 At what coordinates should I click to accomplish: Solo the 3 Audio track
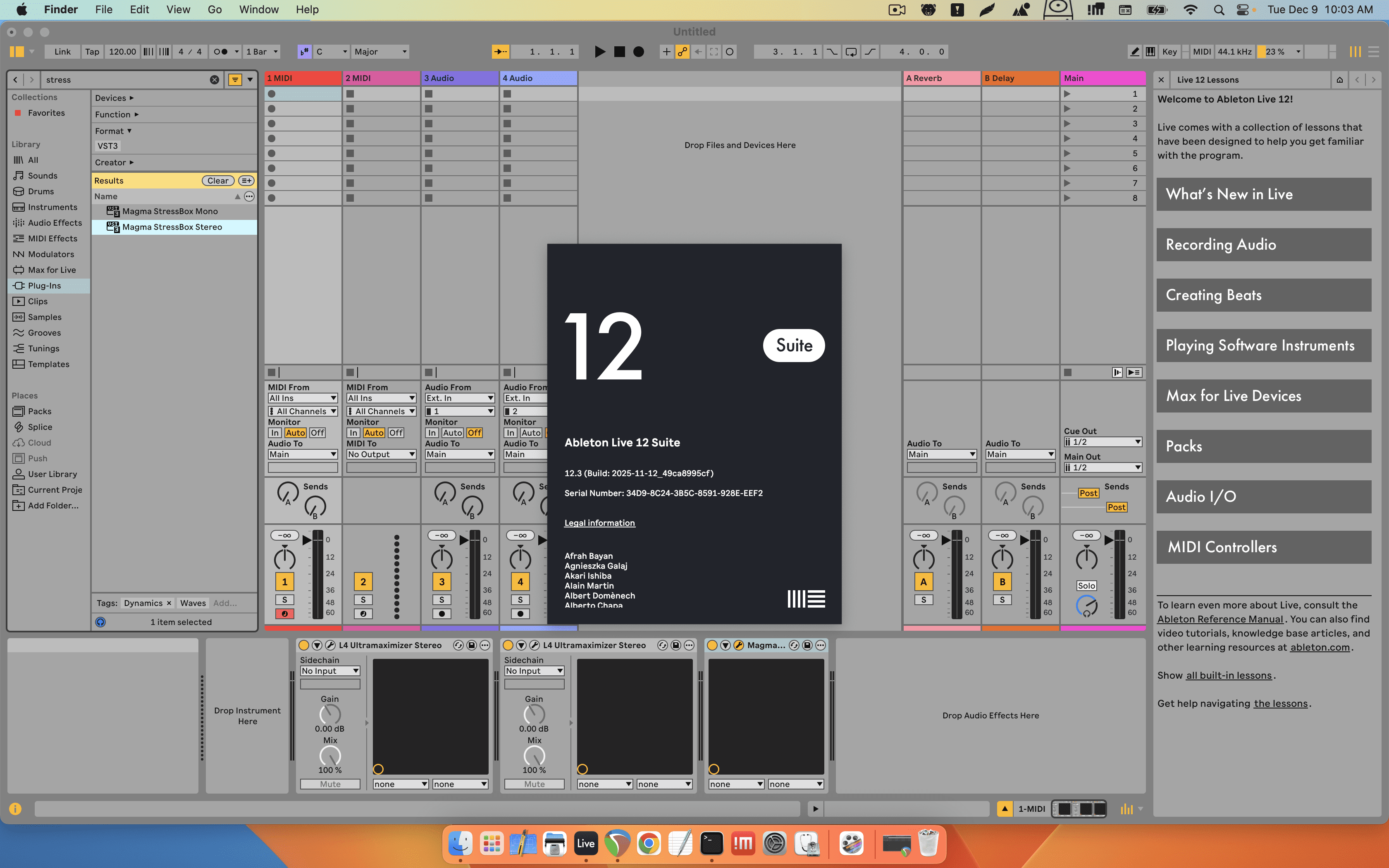[x=442, y=599]
